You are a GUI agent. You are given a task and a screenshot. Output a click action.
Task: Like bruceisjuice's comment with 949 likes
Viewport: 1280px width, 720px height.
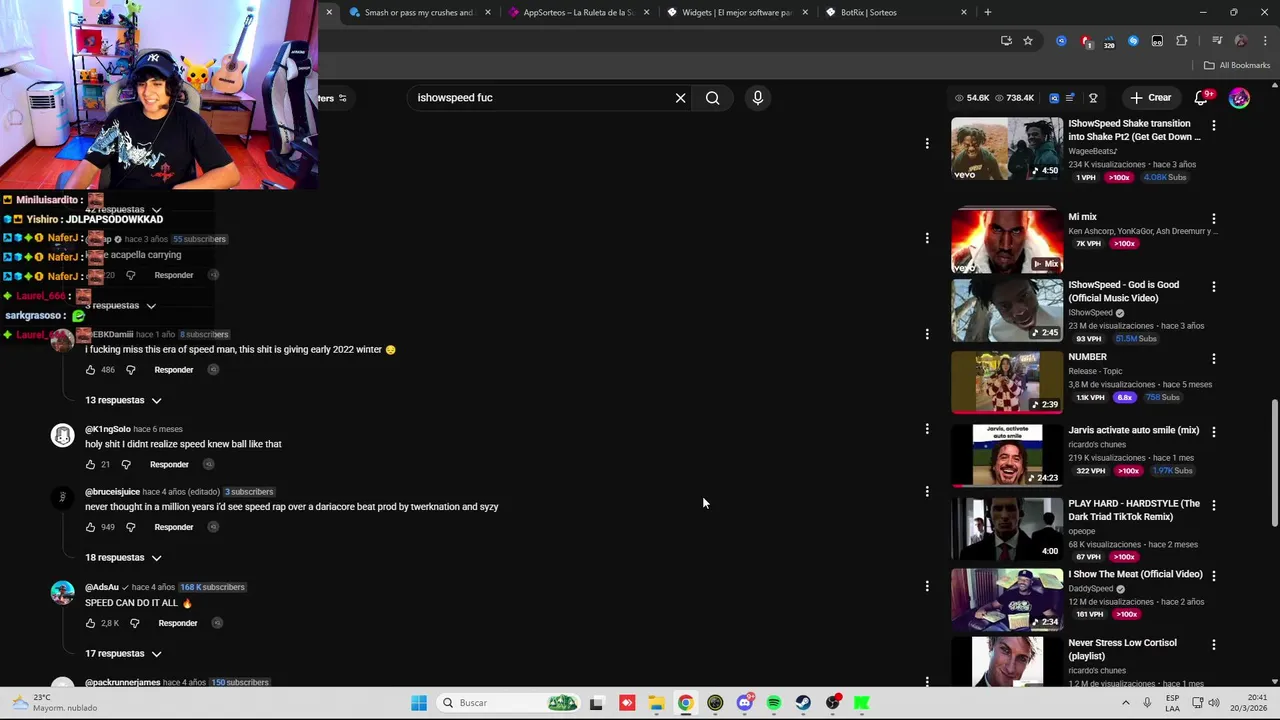click(90, 527)
